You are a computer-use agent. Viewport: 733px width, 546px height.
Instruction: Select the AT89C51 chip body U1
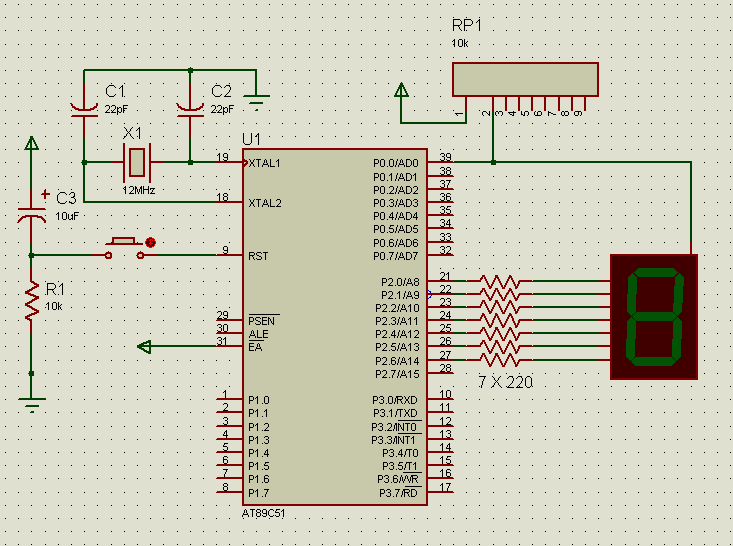[335, 327]
